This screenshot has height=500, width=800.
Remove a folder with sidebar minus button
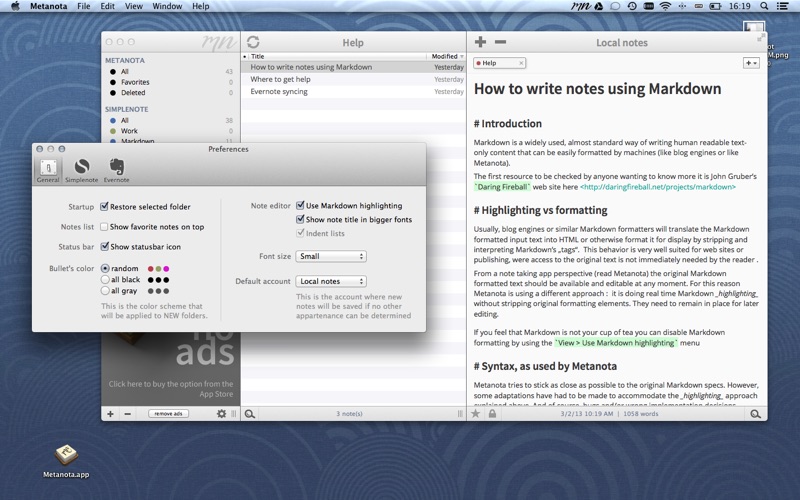coord(128,414)
